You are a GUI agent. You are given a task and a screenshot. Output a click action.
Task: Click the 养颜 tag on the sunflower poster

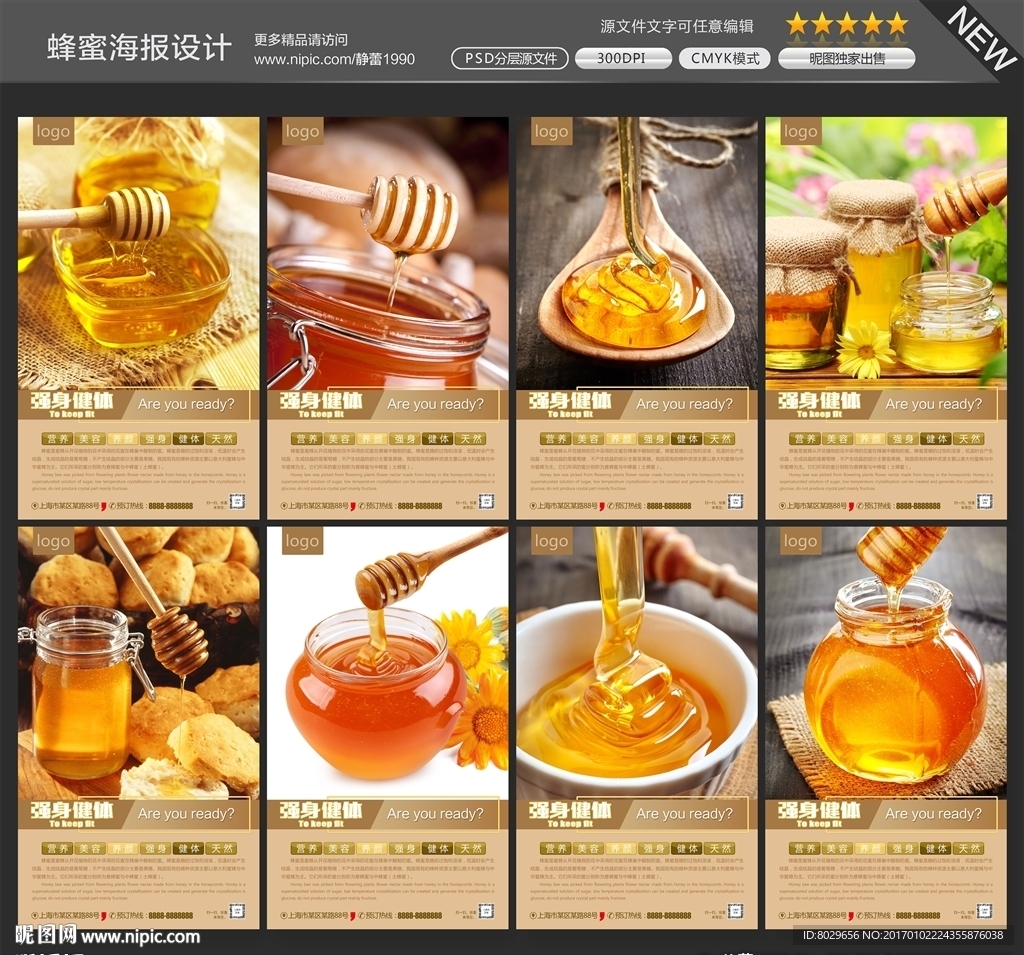372,848
